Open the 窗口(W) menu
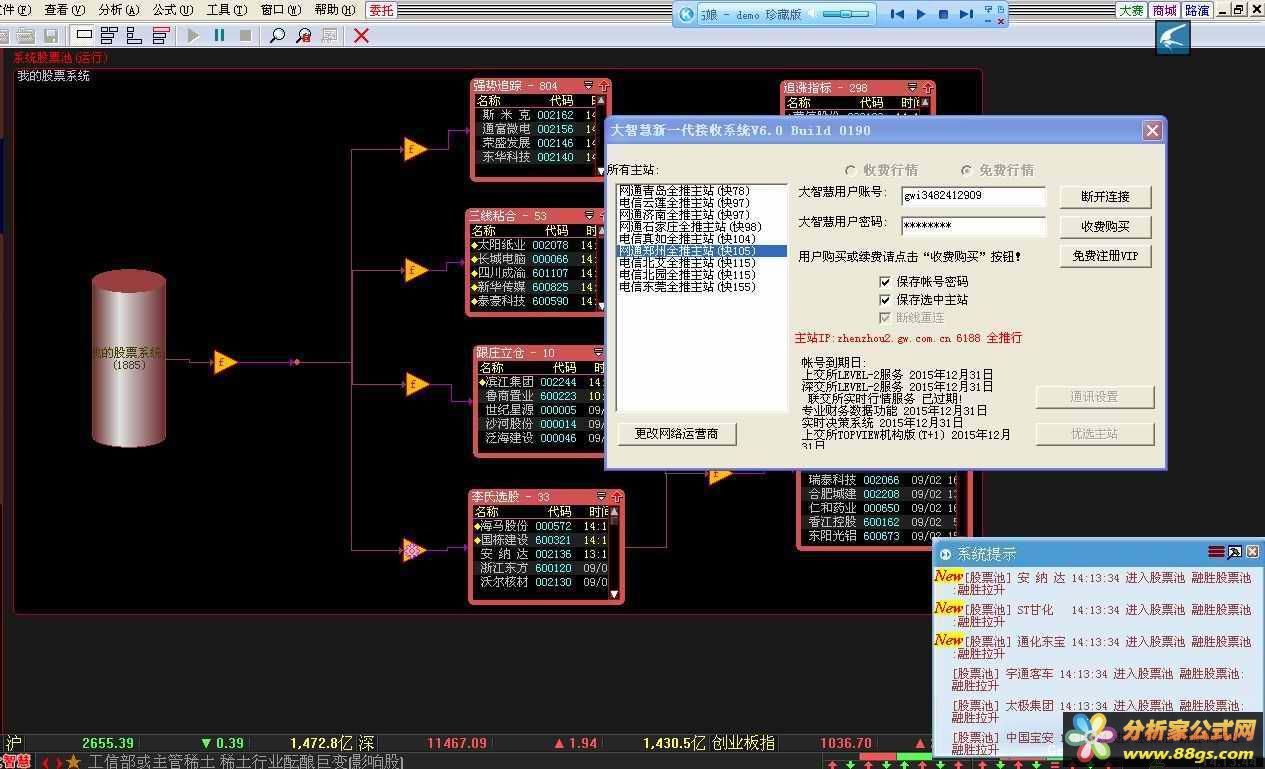 280,9
